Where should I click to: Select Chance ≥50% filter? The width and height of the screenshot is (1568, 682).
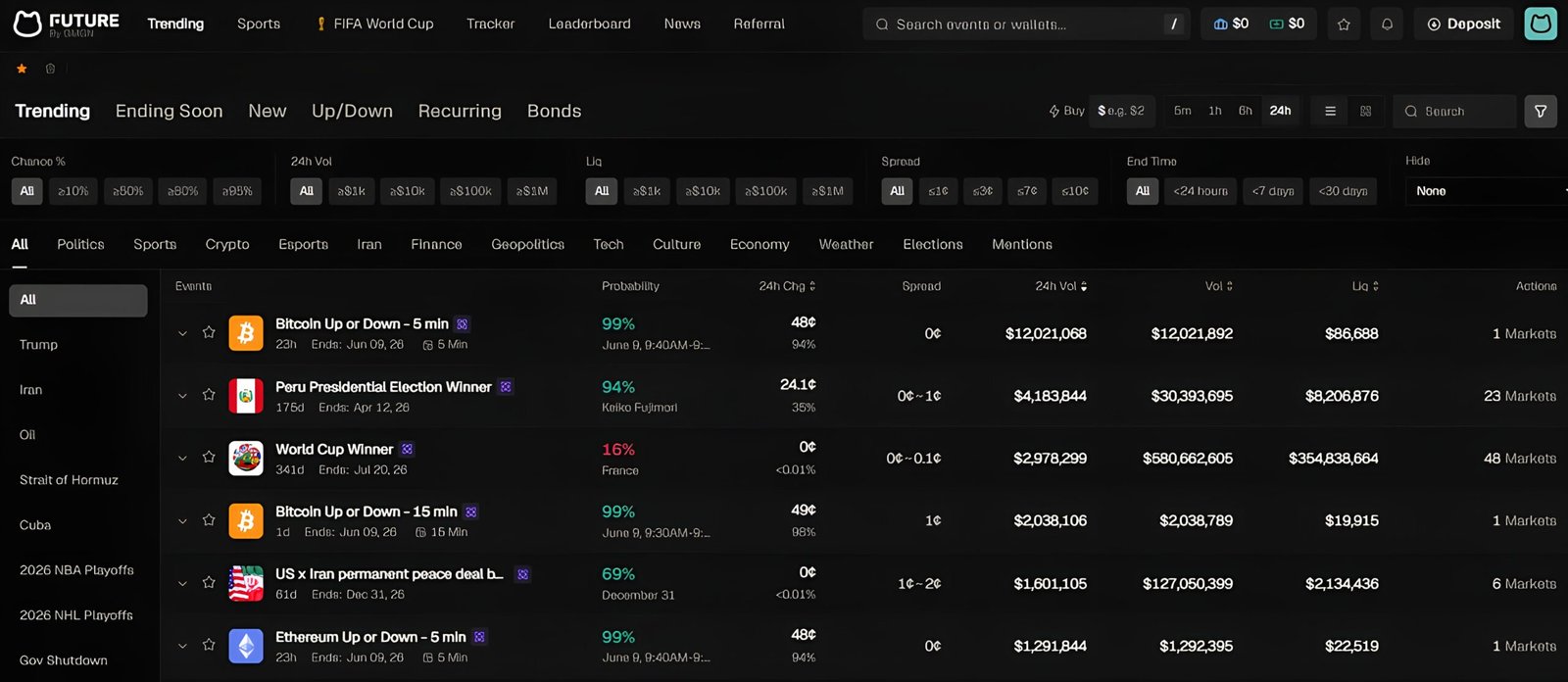128,191
